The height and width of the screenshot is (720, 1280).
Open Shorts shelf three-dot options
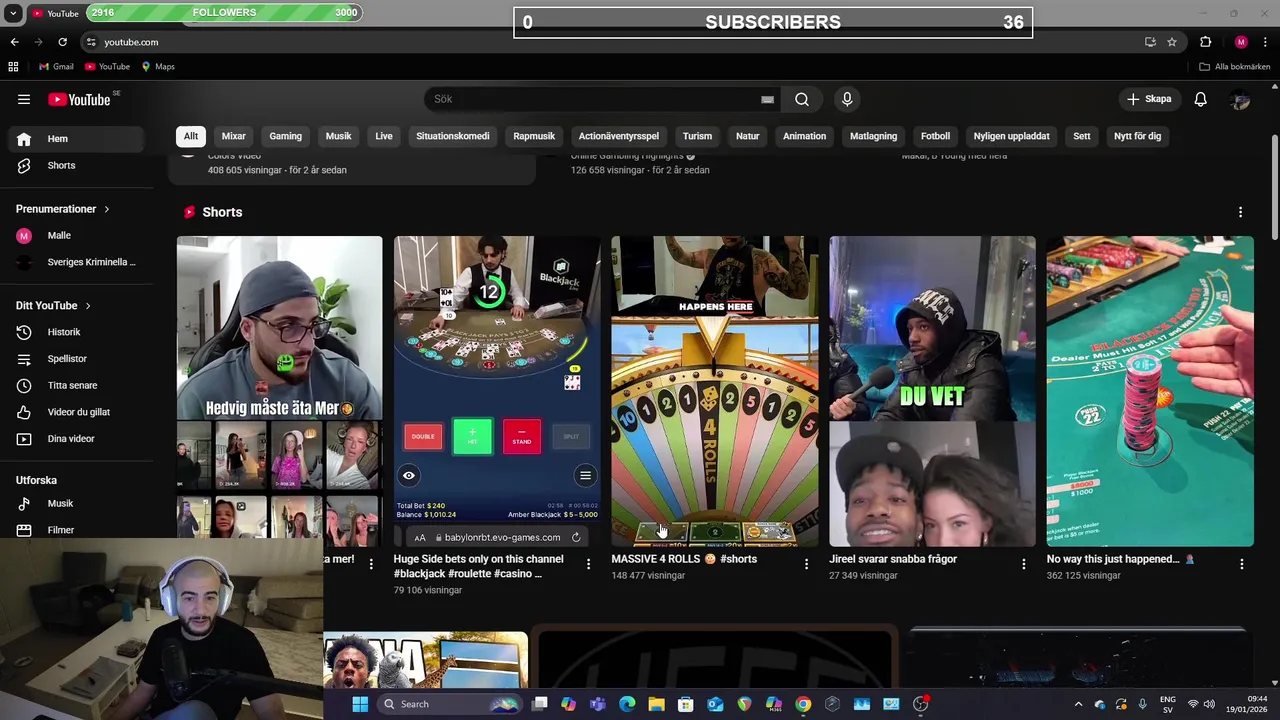click(1240, 212)
